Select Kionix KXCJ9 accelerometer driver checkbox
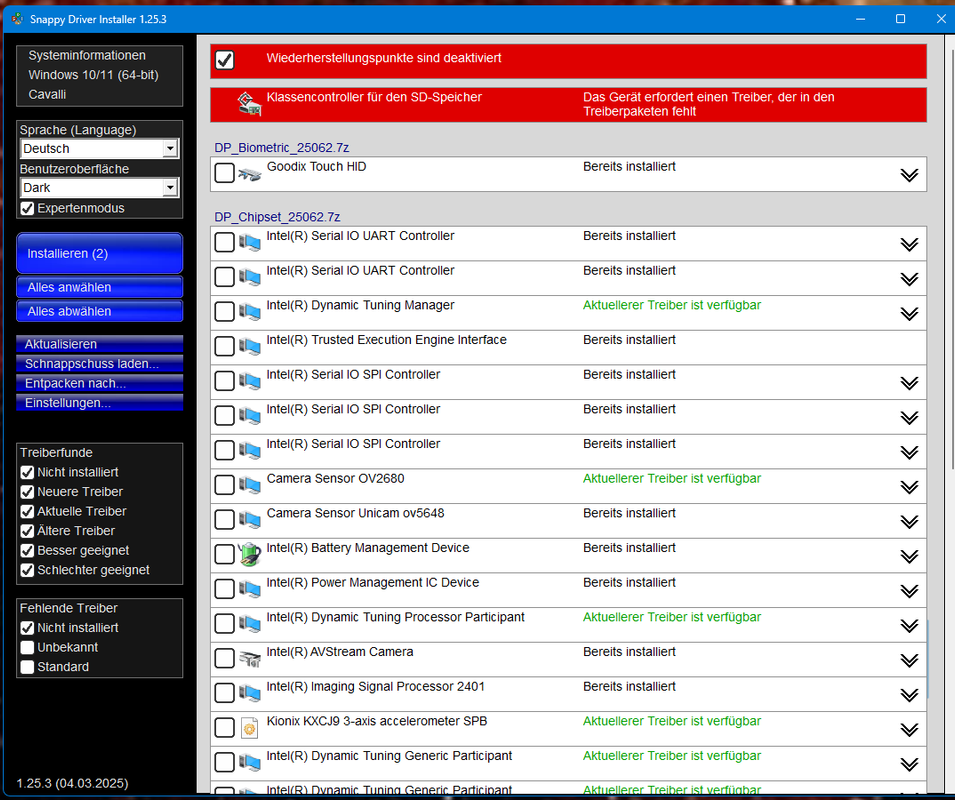This screenshot has height=800, width=955. 225,728
